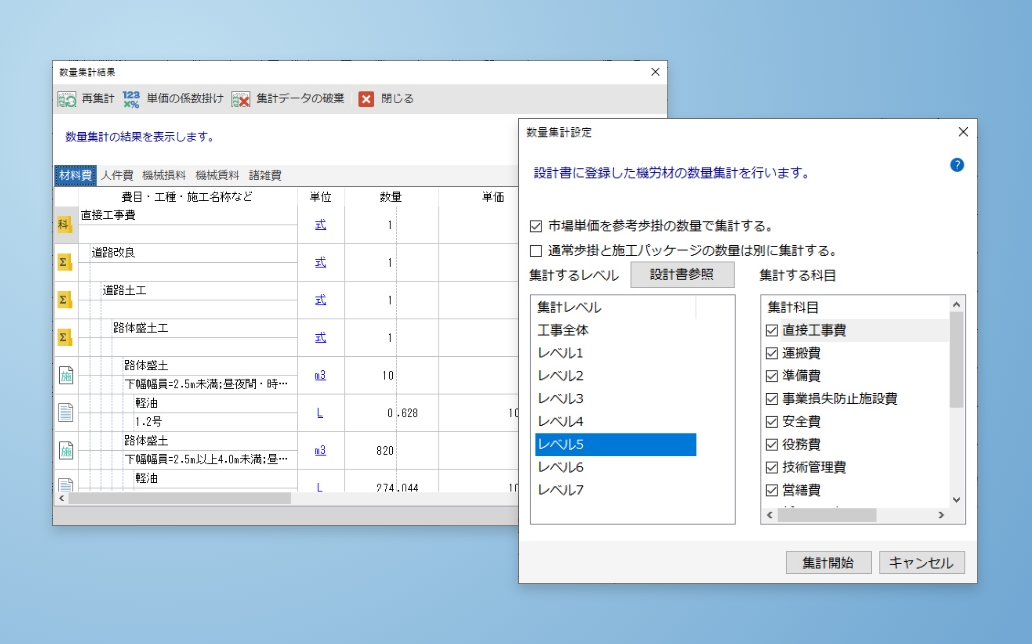
Task: Select レベル3 in the level list
Action: pos(560,399)
